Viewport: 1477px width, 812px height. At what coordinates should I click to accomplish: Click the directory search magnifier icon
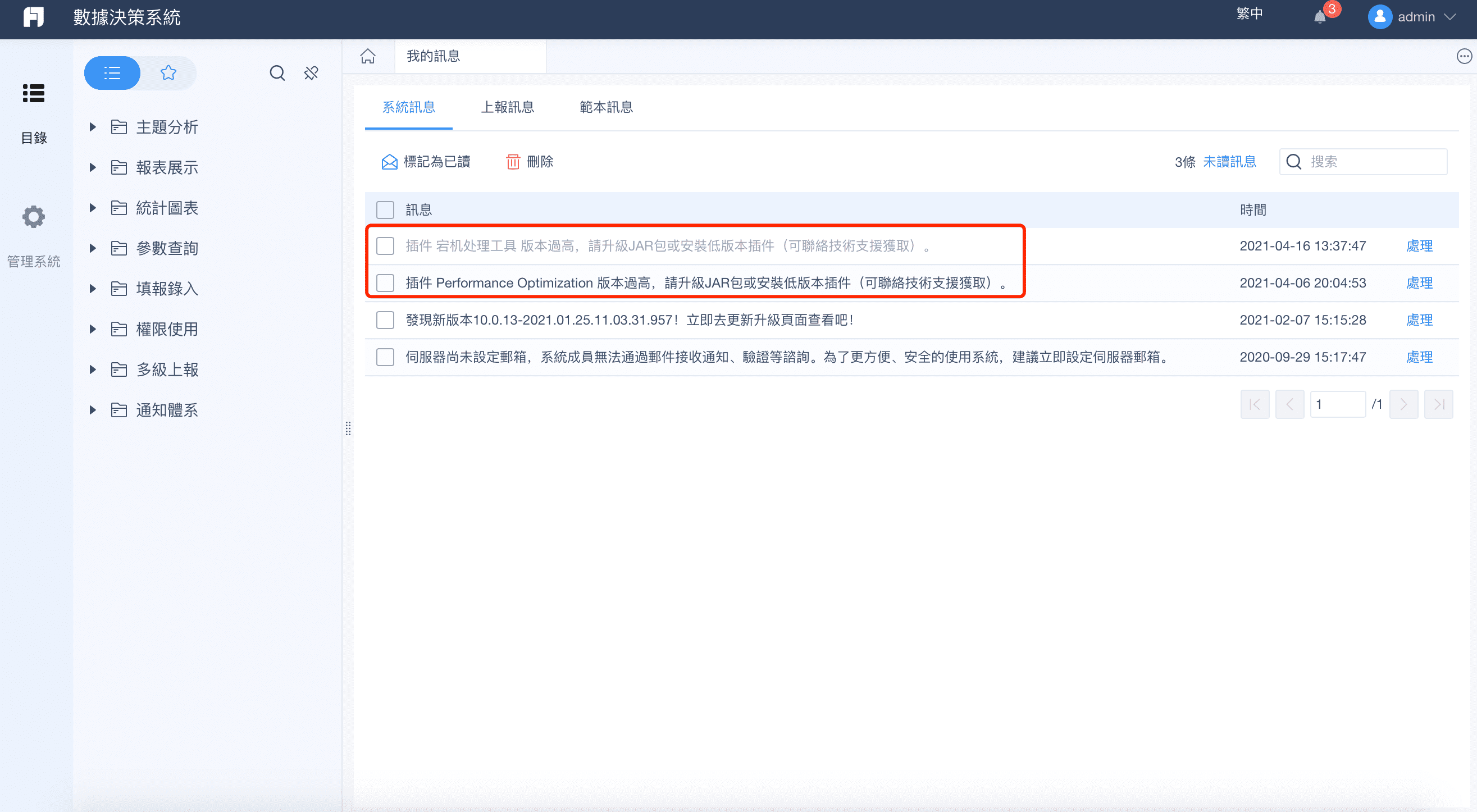click(x=277, y=73)
